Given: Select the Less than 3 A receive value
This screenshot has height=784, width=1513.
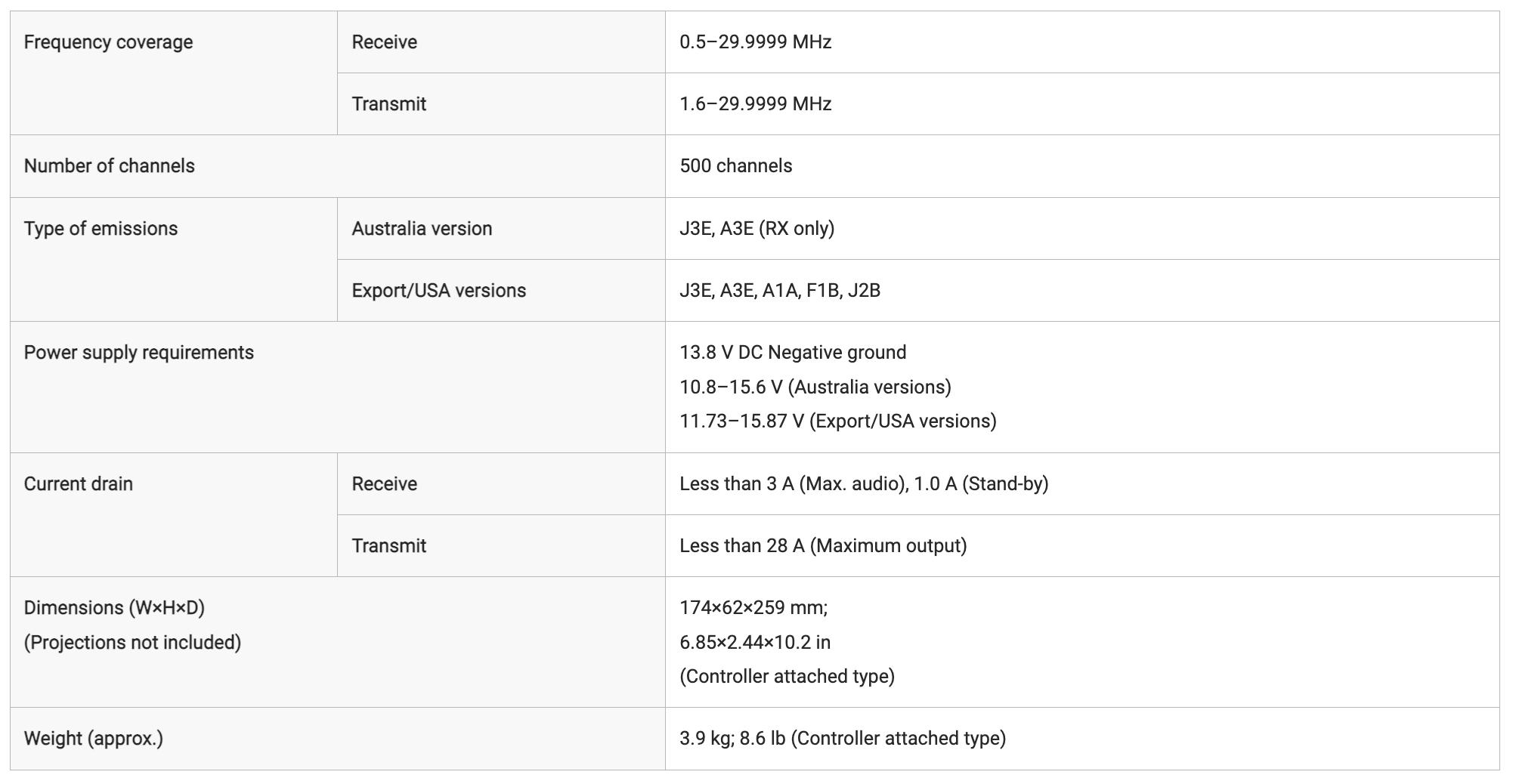Looking at the screenshot, I should (864, 484).
